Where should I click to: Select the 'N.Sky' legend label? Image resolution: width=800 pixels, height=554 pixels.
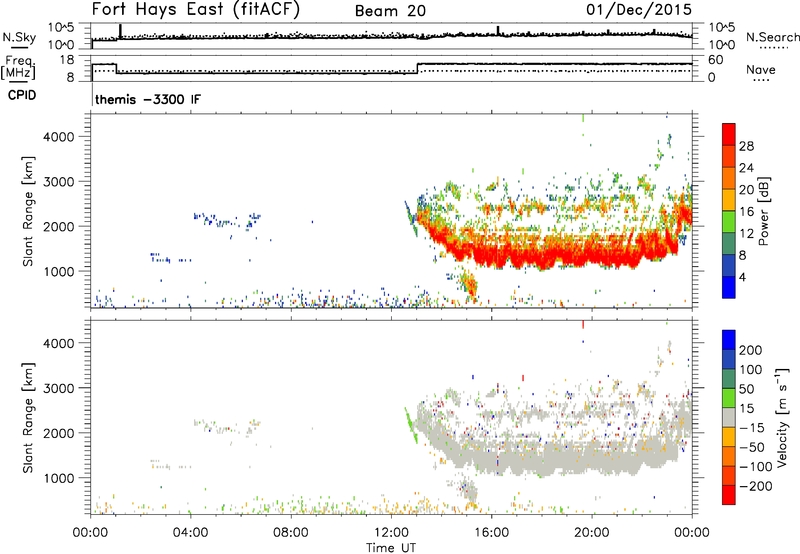point(19,37)
